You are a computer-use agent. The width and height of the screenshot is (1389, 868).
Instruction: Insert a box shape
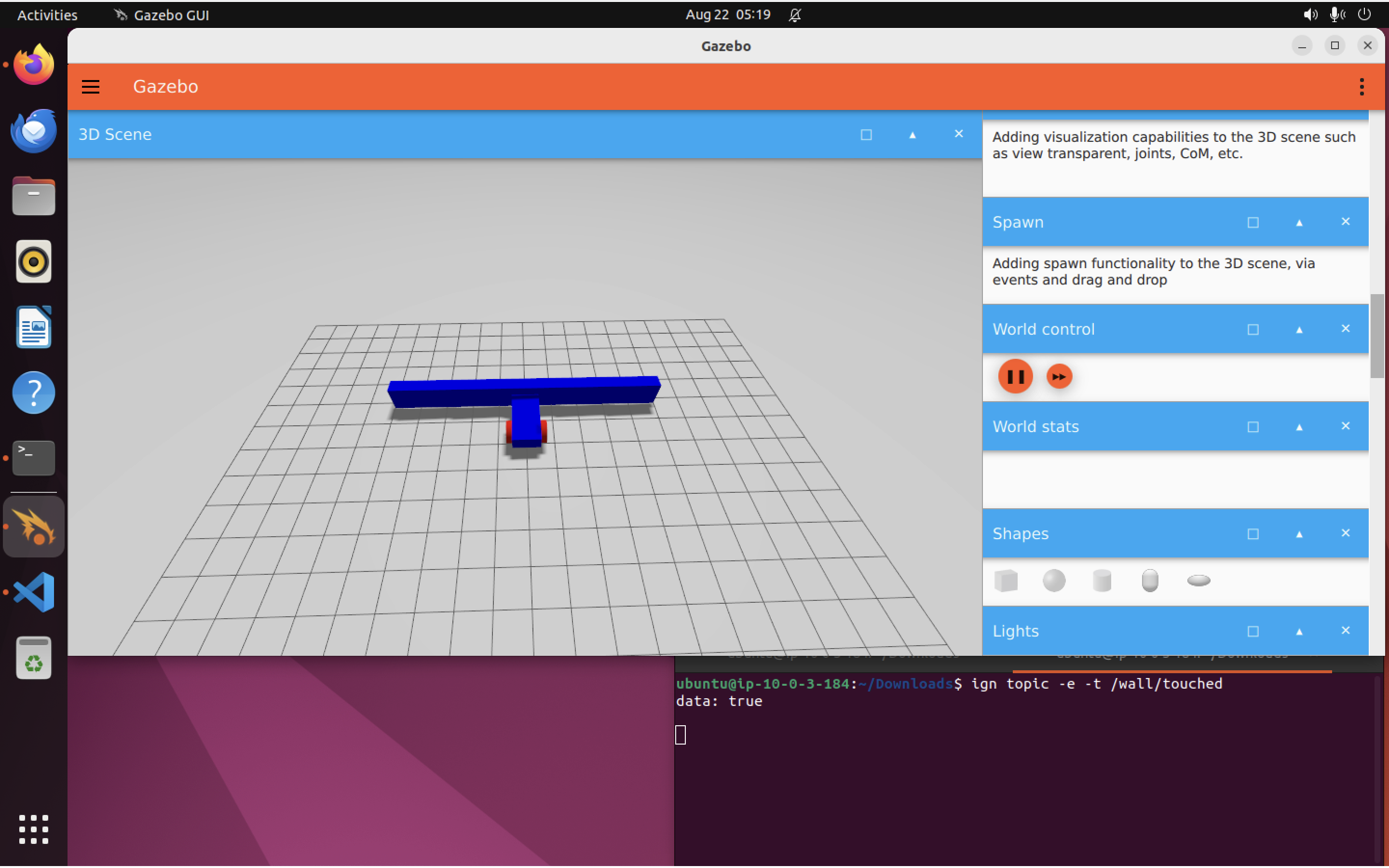click(x=1006, y=581)
